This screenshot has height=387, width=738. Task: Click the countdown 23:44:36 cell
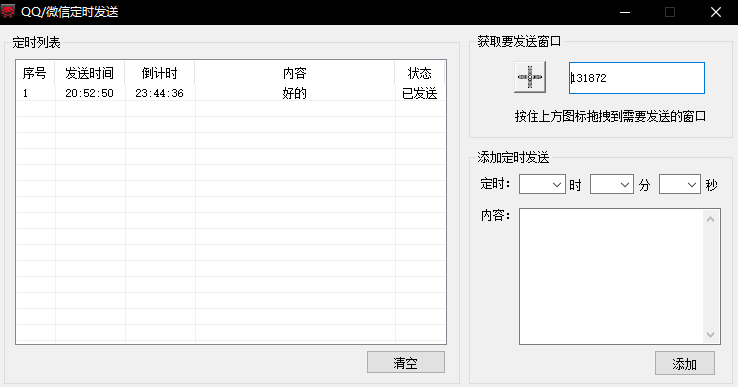[160, 93]
